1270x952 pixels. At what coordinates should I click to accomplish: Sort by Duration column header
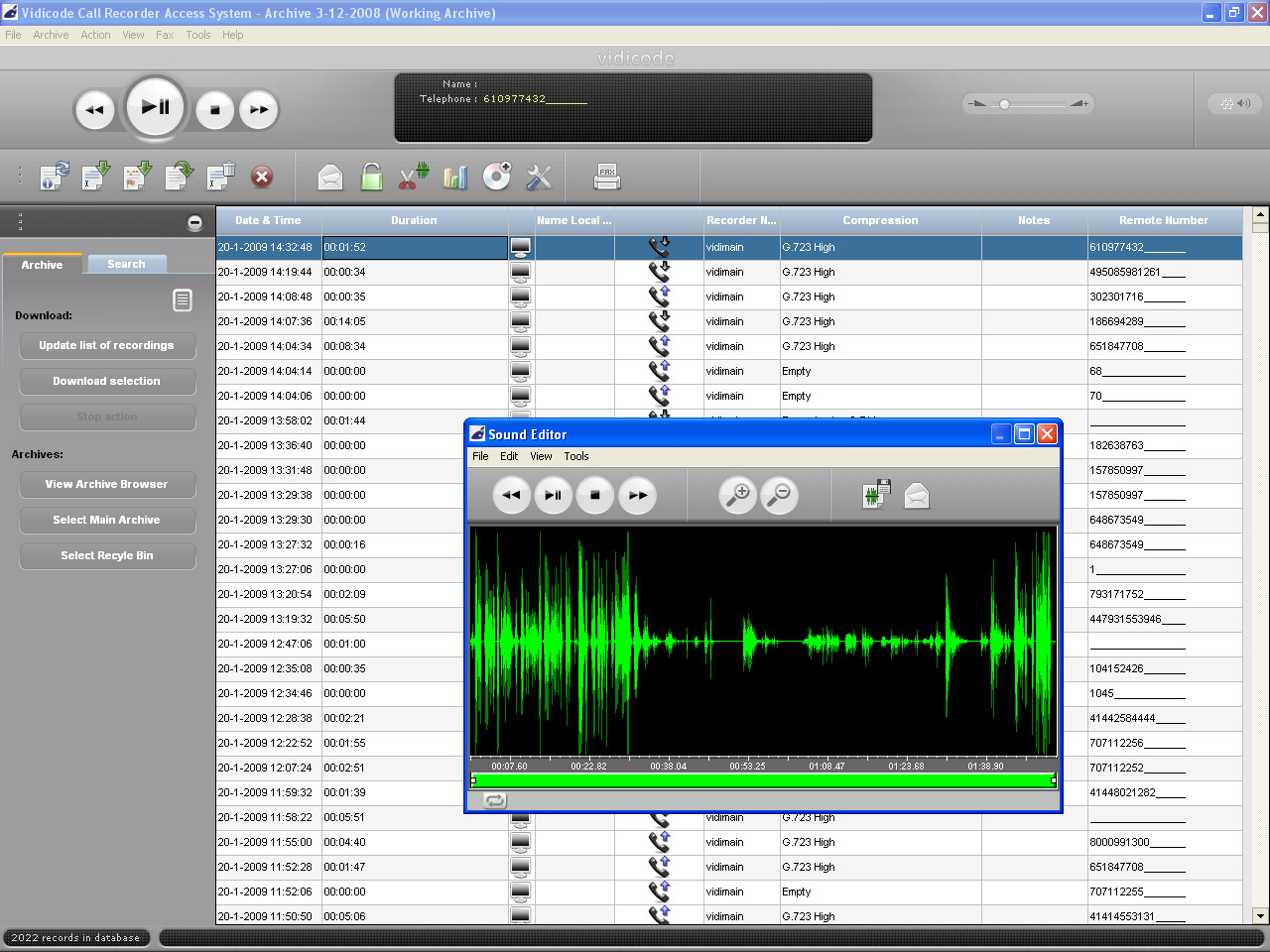(414, 220)
